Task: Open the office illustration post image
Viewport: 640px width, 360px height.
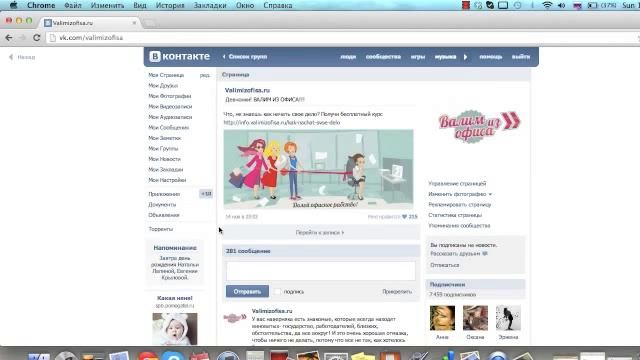Action: [x=318, y=169]
